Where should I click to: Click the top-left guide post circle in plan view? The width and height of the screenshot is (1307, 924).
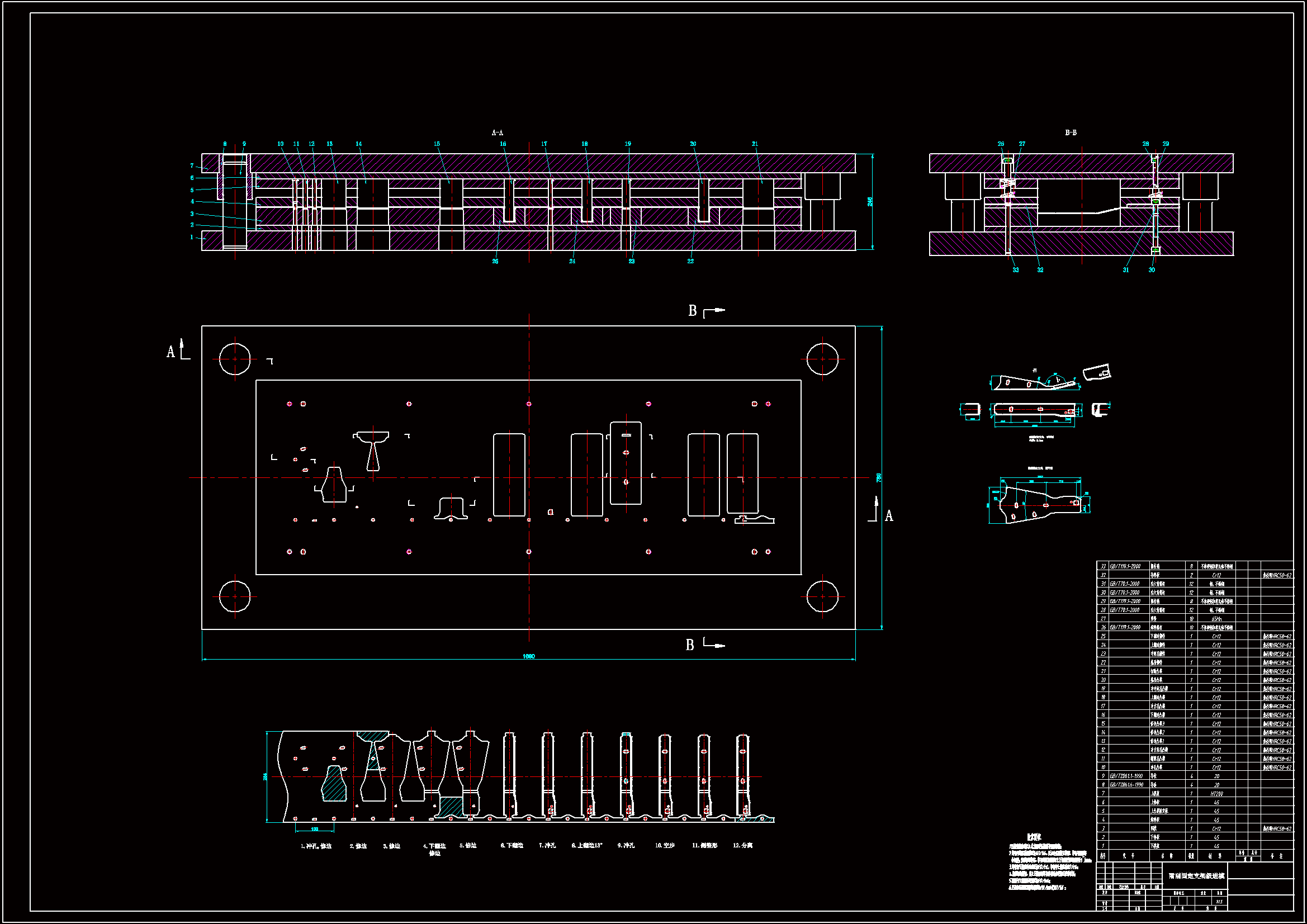point(235,359)
